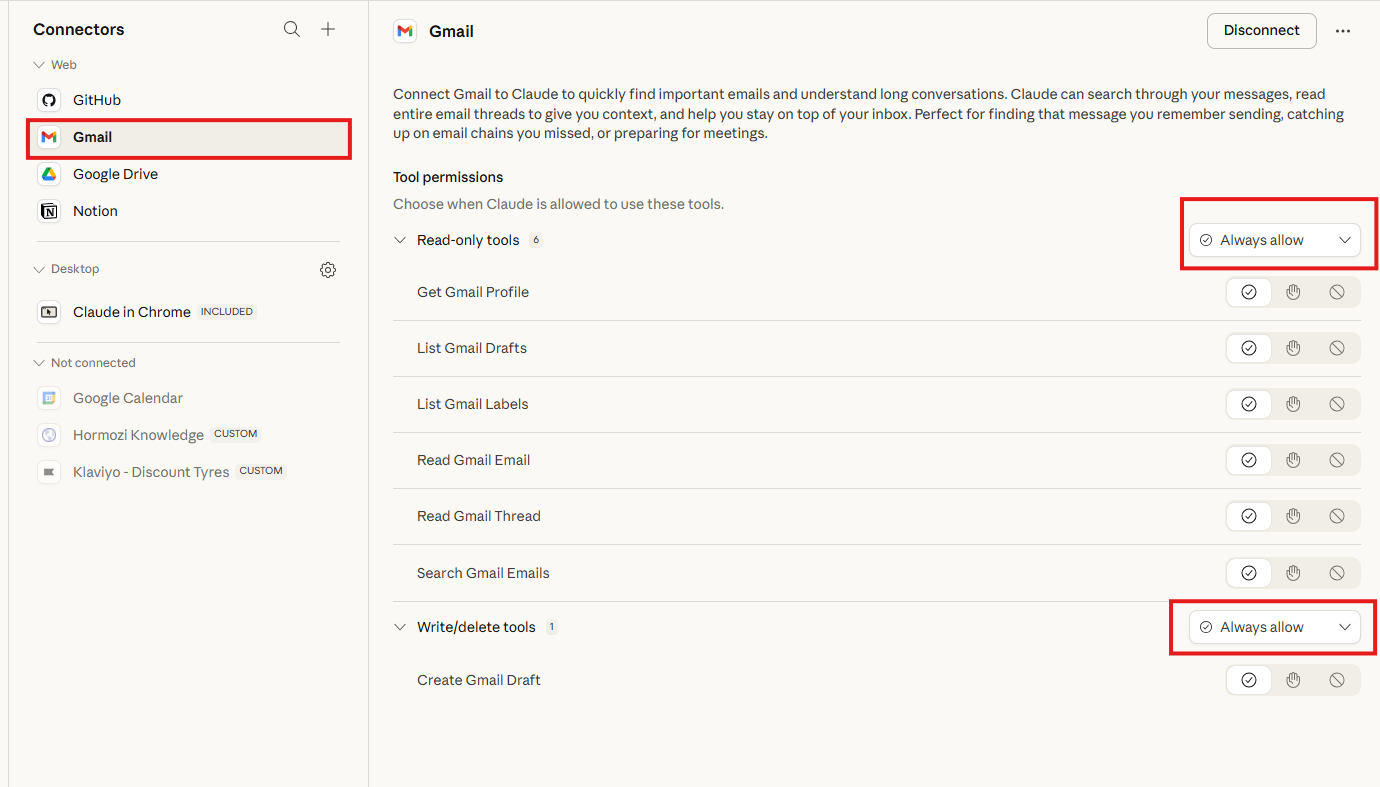This screenshot has width=1380, height=787.
Task: Set Get Gmail Profile to always allow
Action: [1249, 292]
